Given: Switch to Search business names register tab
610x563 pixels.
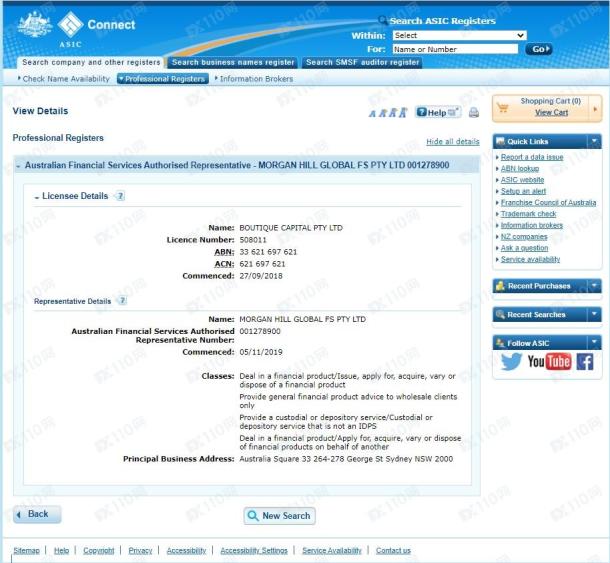Looking at the screenshot, I should (233, 62).
